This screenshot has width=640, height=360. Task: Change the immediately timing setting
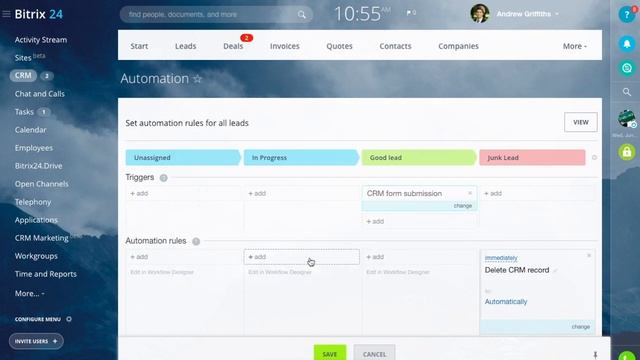(x=501, y=258)
